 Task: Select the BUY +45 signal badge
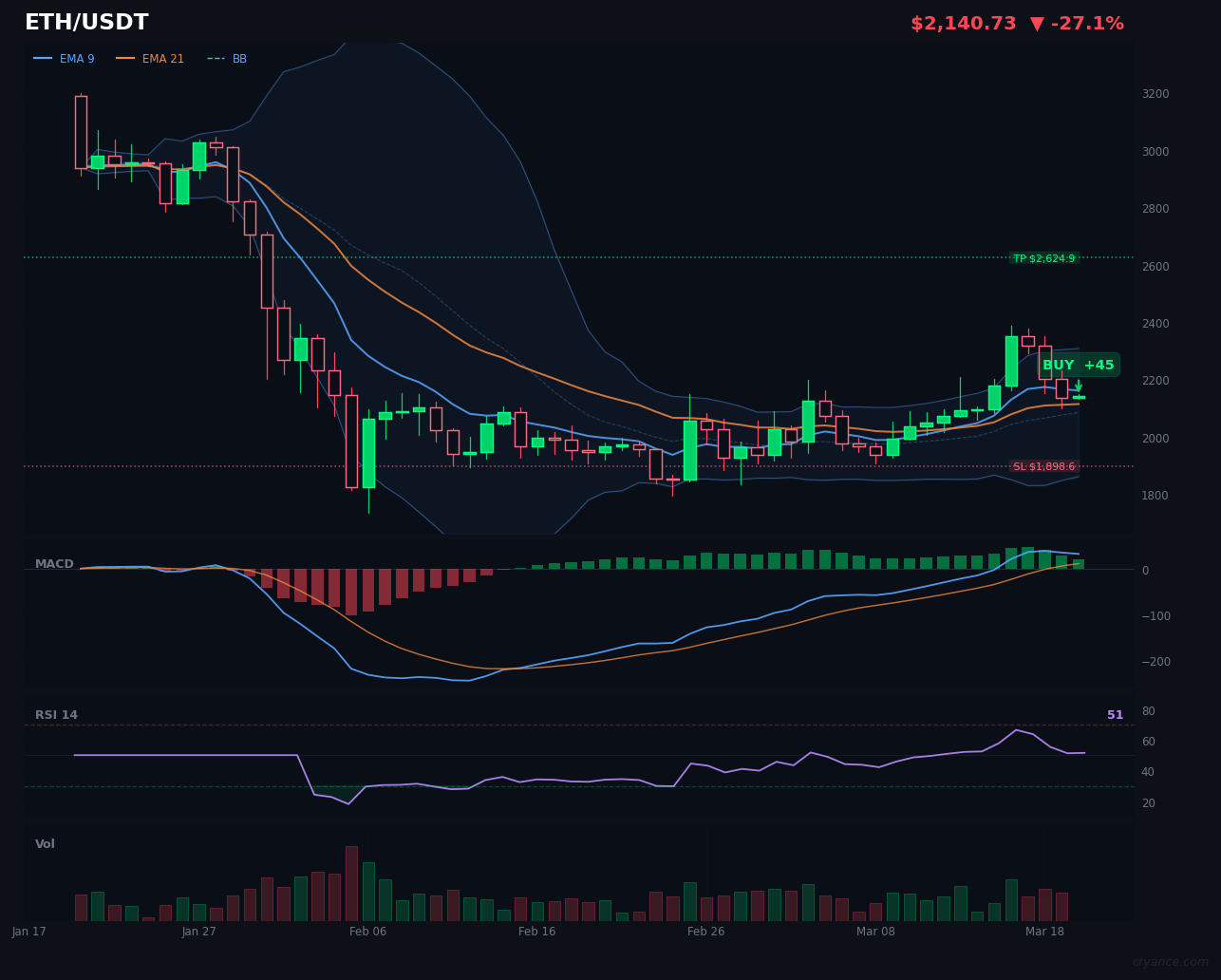(1078, 364)
